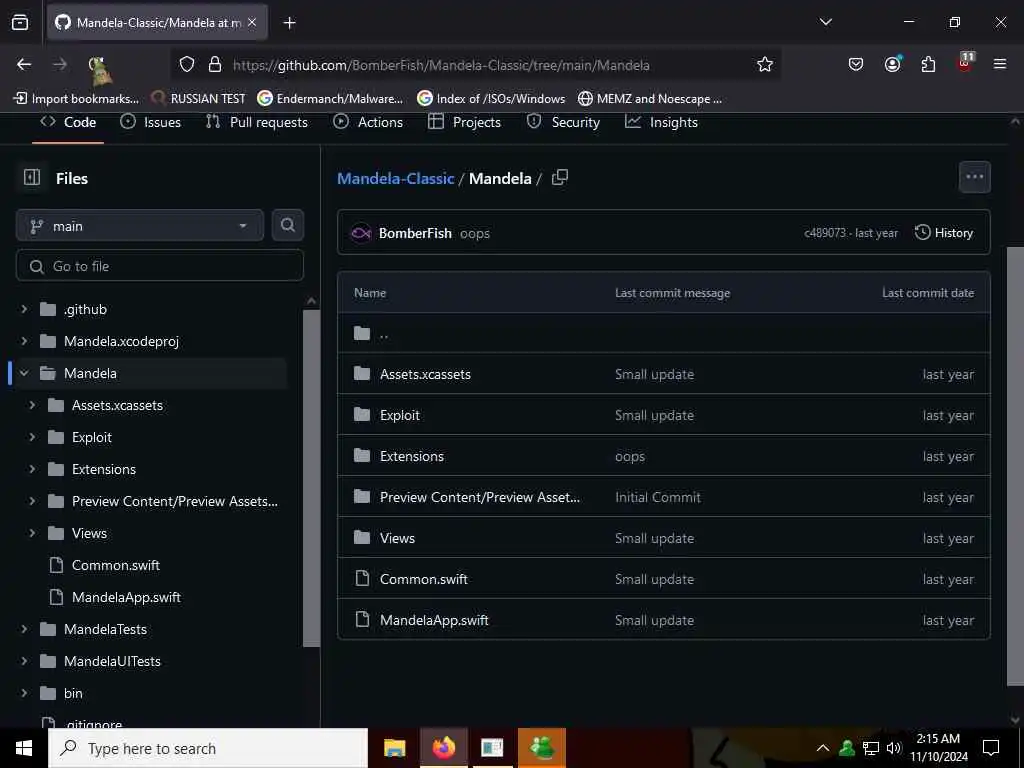
Task: Click the BomberFish avatar icon
Action: (x=361, y=233)
